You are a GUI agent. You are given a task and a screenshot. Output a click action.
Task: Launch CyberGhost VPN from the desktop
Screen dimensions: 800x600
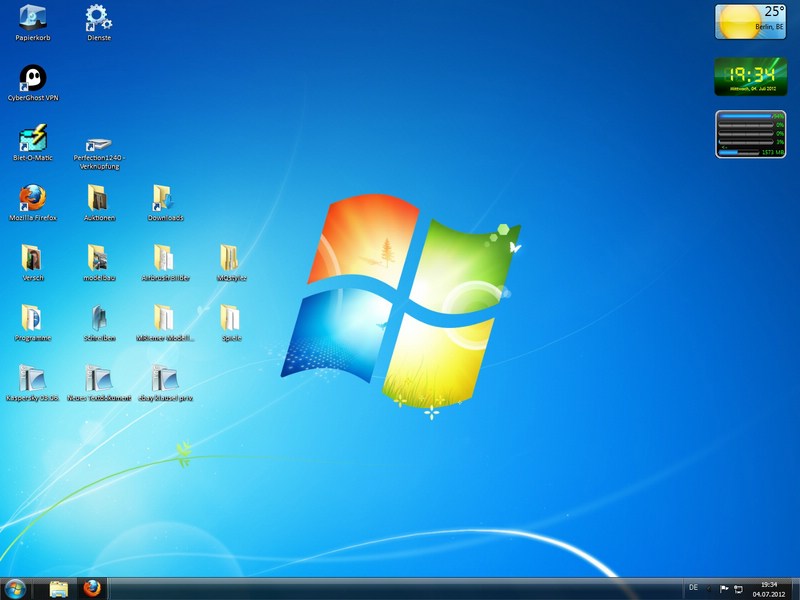(33, 83)
